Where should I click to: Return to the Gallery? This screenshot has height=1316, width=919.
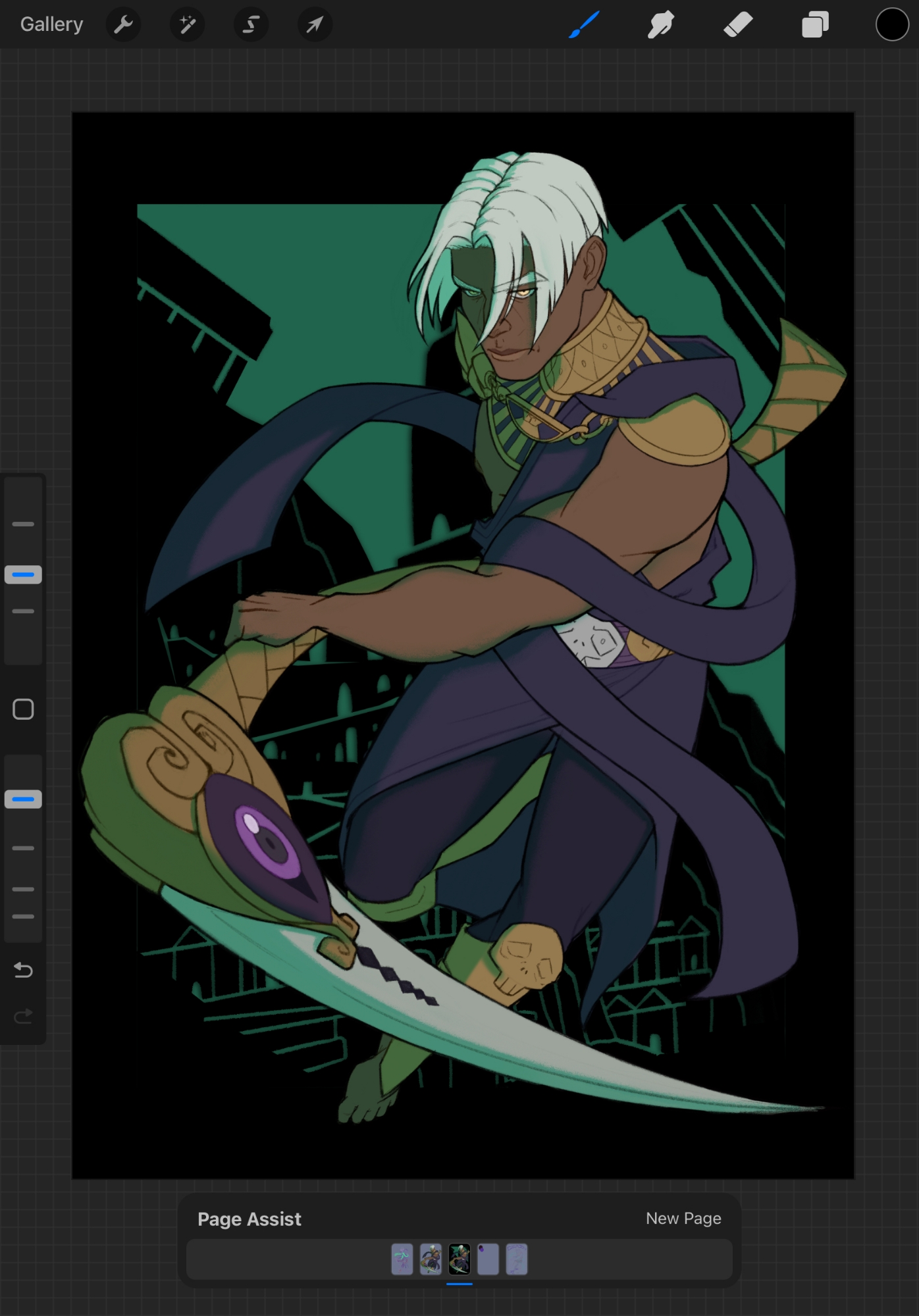pos(51,24)
